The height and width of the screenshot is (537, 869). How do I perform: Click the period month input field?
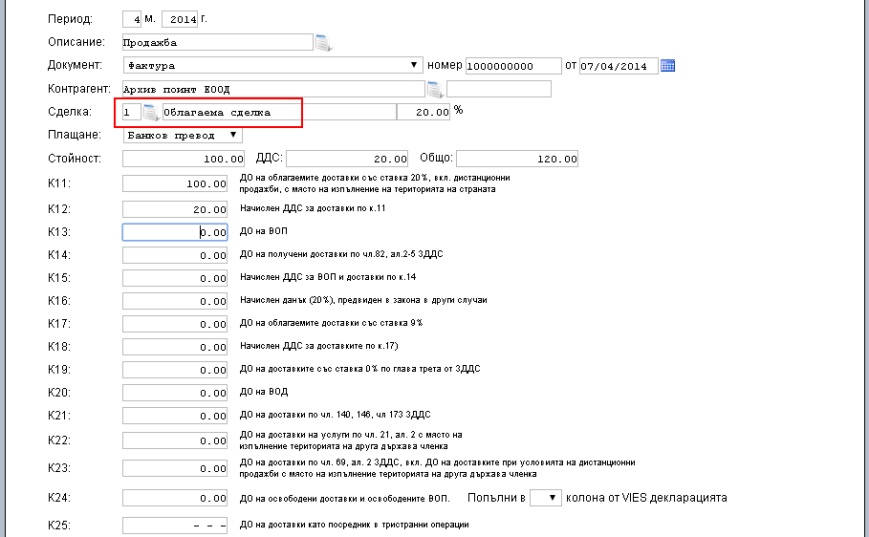click(132, 20)
